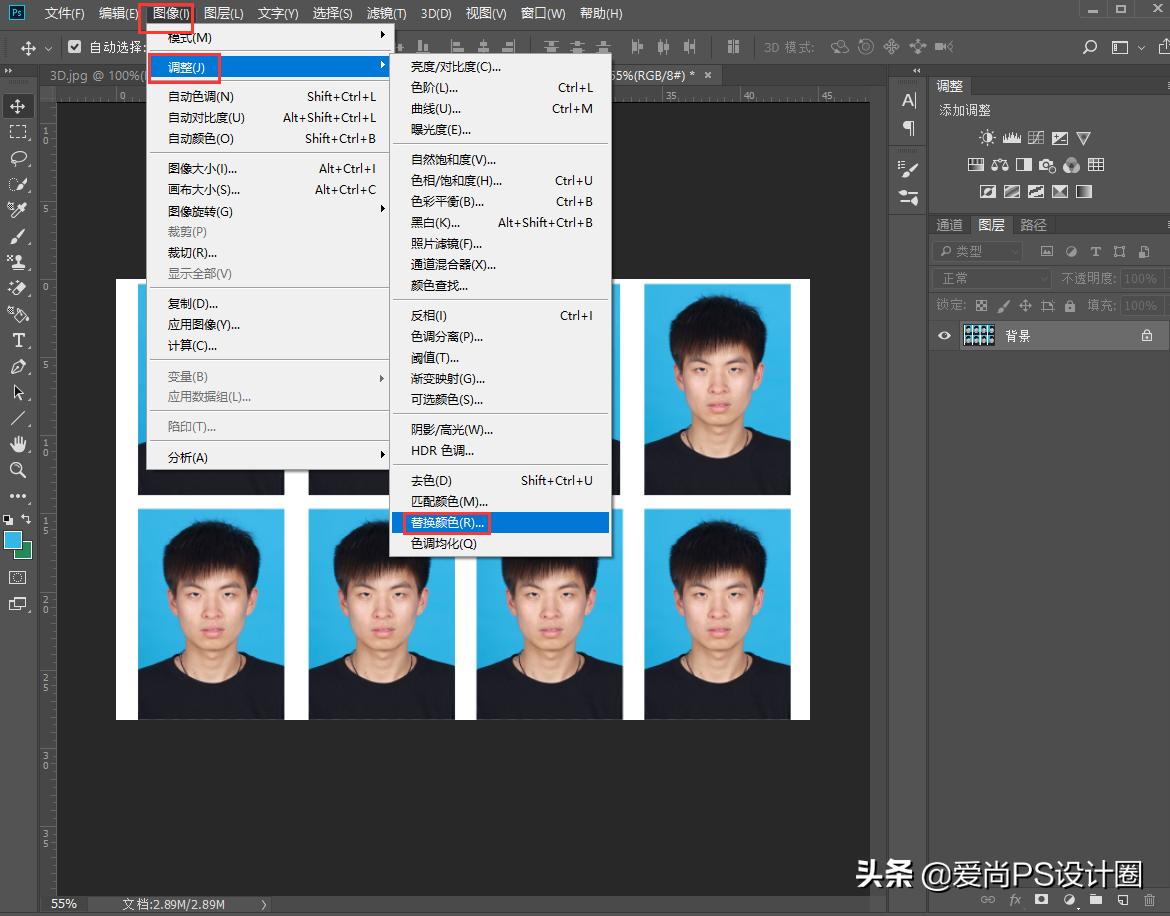1170x916 pixels.
Task: Select the Horizontal Type tool
Action: tap(17, 341)
